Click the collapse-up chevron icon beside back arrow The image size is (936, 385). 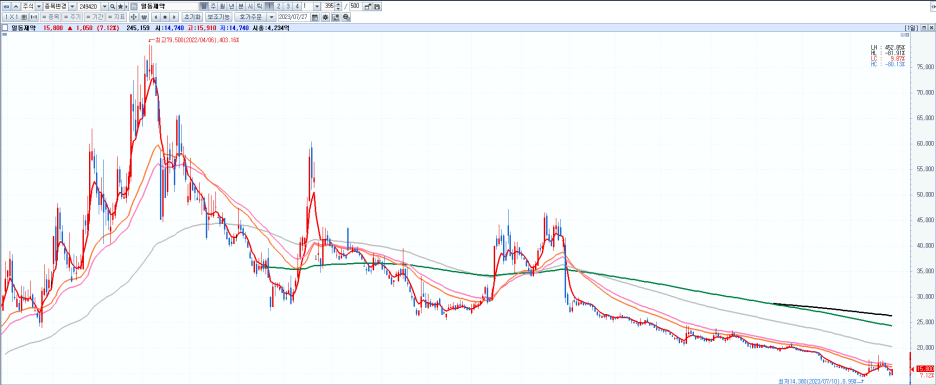point(16,6)
